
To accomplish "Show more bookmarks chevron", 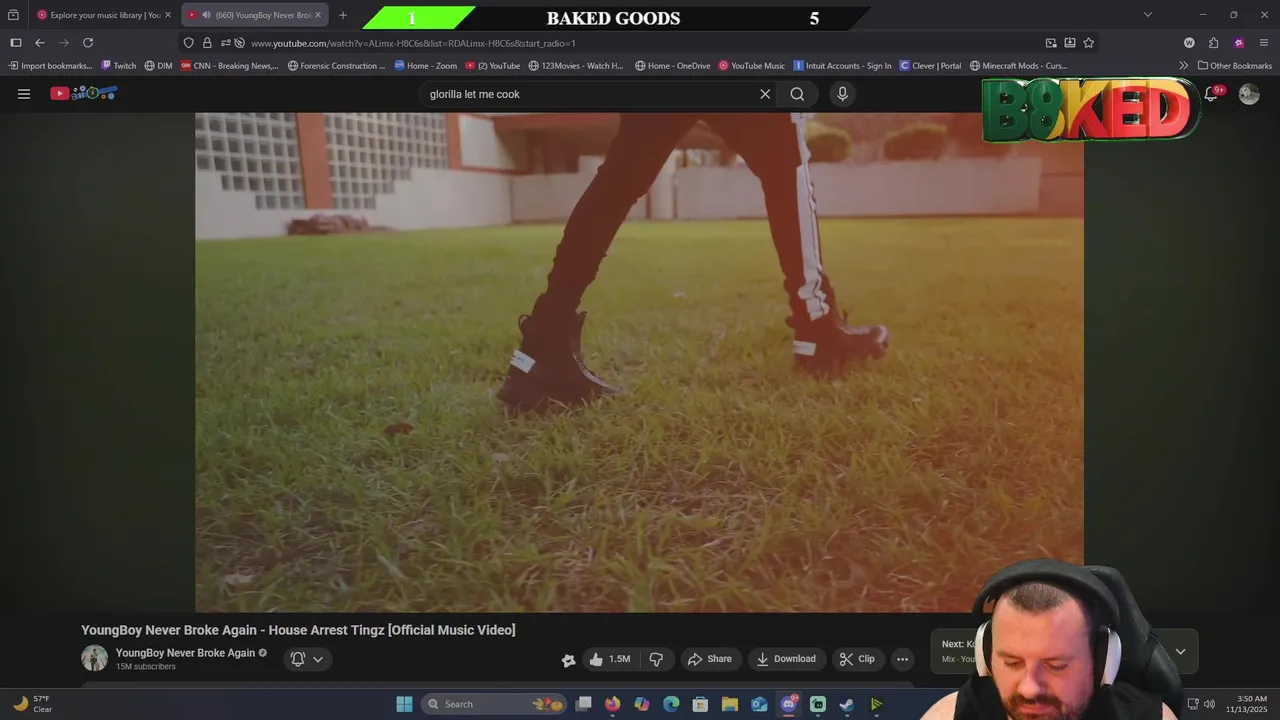I will (1184, 66).
